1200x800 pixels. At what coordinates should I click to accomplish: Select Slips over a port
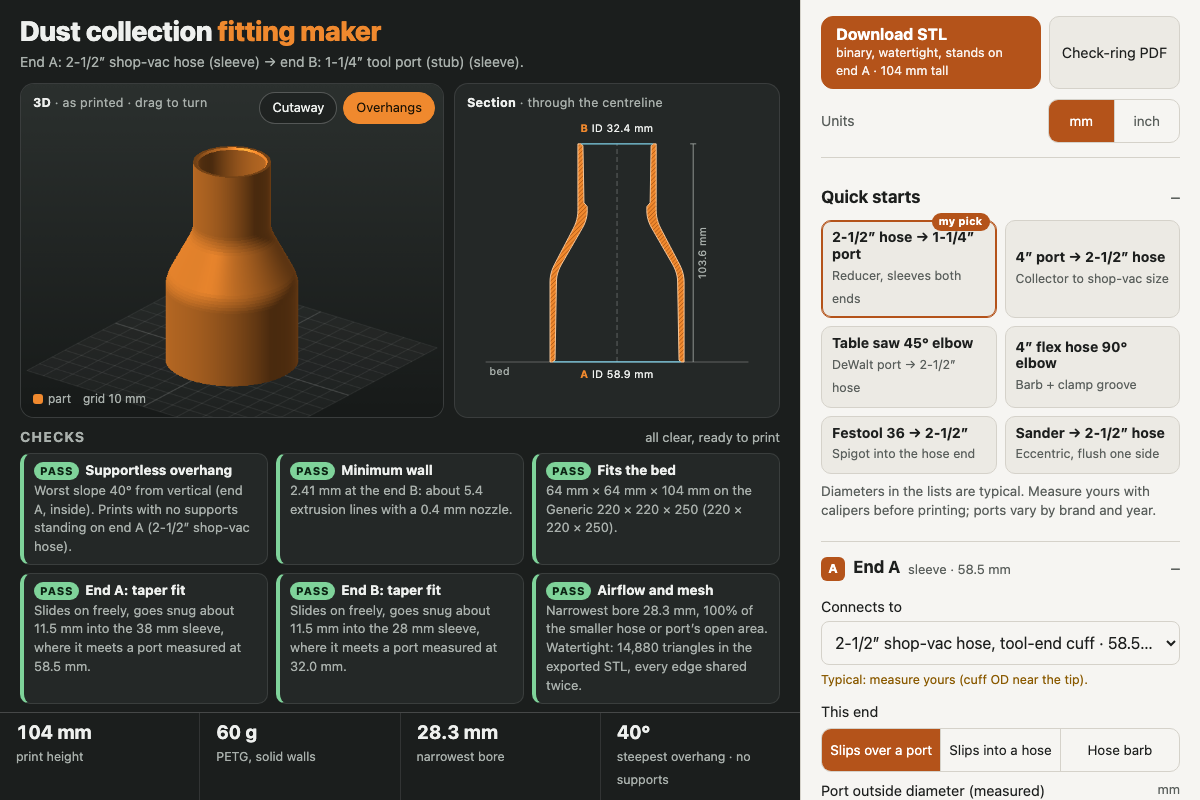pos(880,750)
